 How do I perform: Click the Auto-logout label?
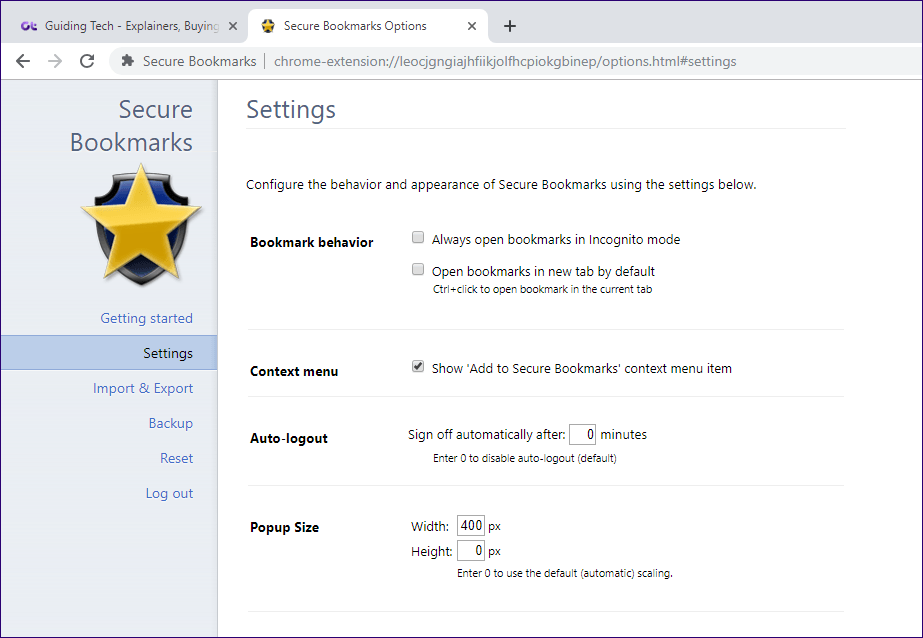pyautogui.click(x=289, y=438)
